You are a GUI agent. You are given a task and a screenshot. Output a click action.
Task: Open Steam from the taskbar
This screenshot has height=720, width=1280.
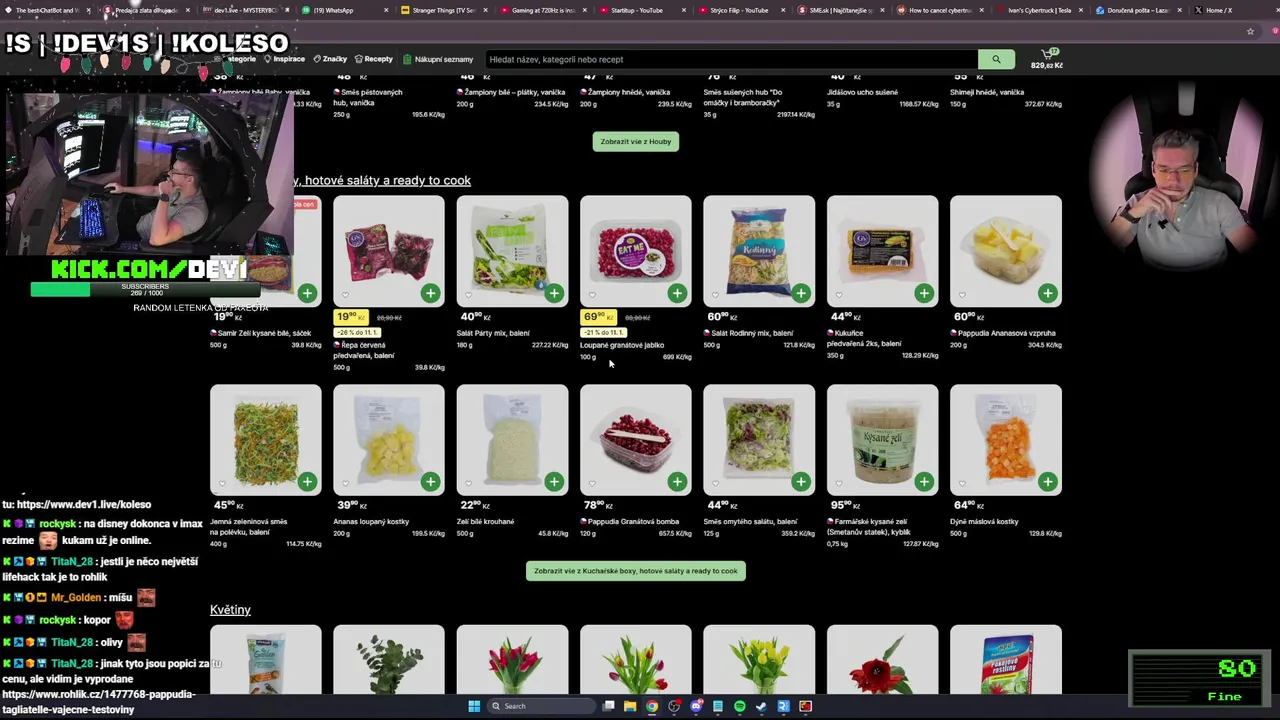[762, 706]
